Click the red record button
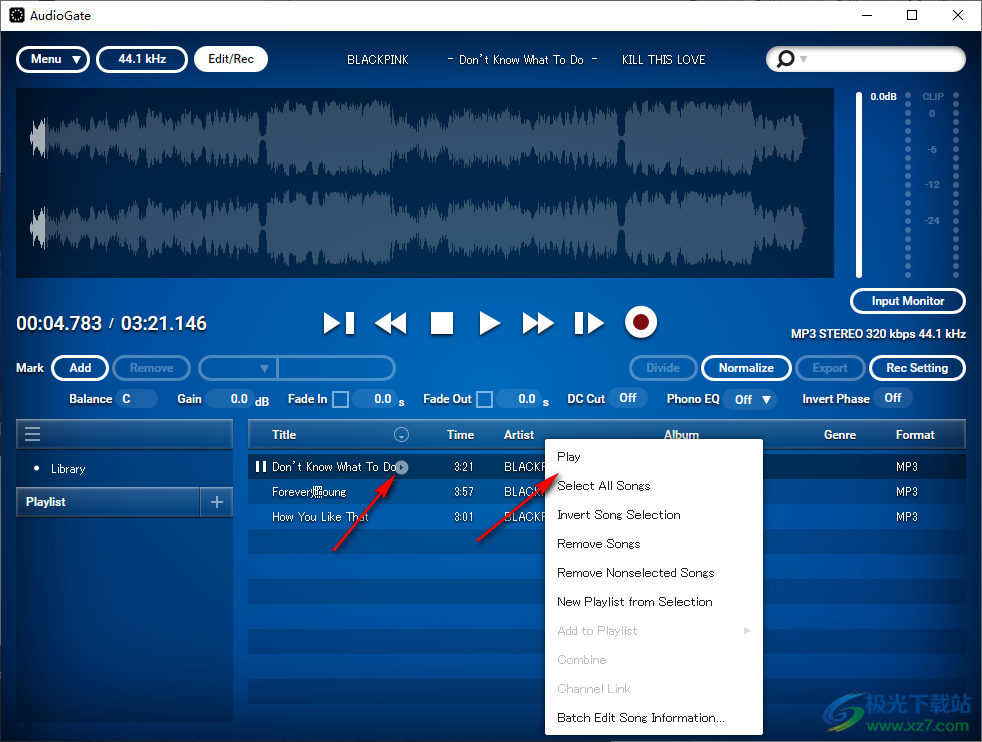The image size is (982, 742). 640,322
